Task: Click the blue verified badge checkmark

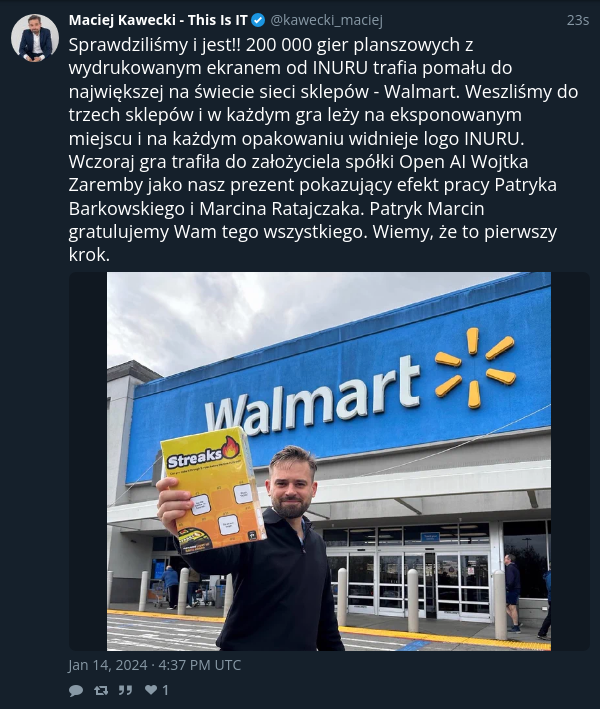Action: pyautogui.click(x=258, y=20)
